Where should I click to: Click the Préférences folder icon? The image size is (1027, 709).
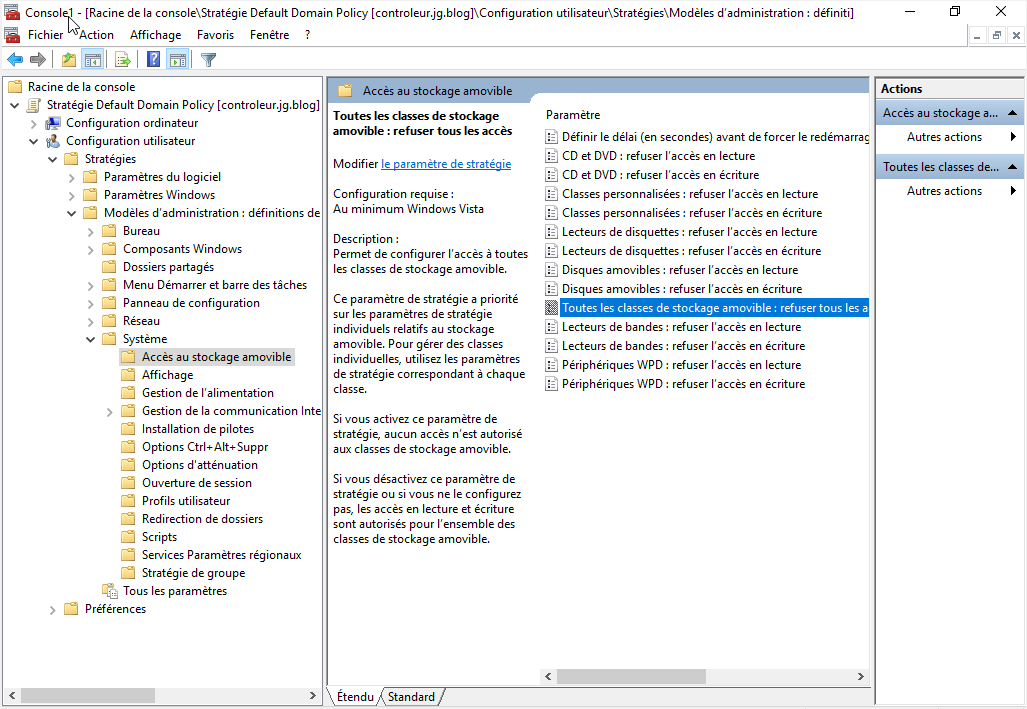coord(71,609)
